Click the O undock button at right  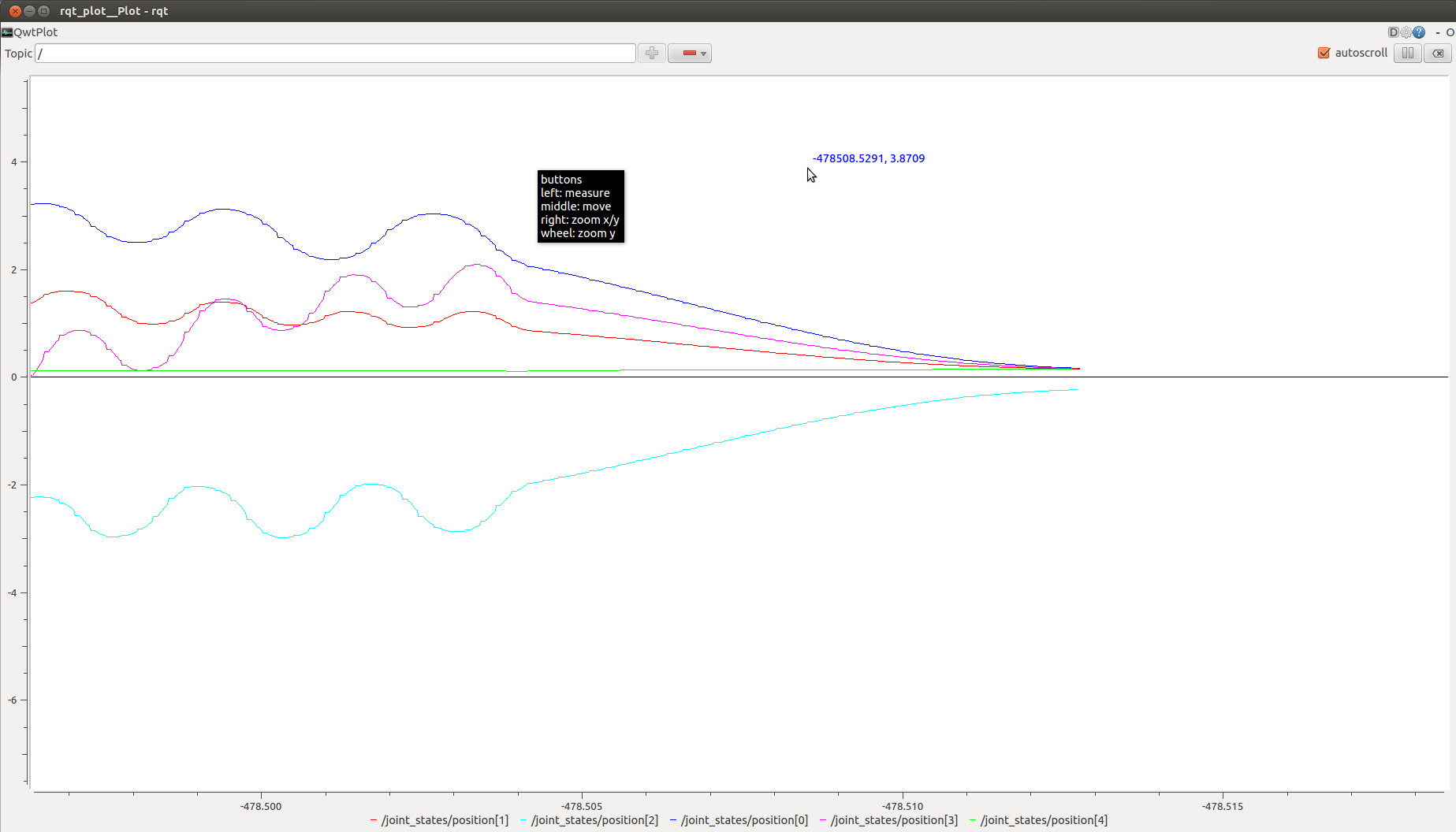(1450, 32)
